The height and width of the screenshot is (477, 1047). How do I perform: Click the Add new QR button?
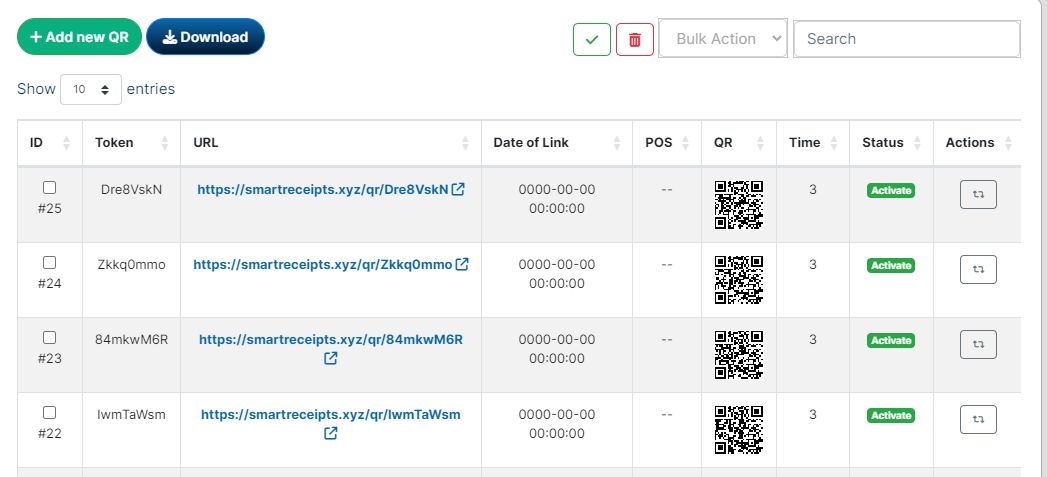79,37
